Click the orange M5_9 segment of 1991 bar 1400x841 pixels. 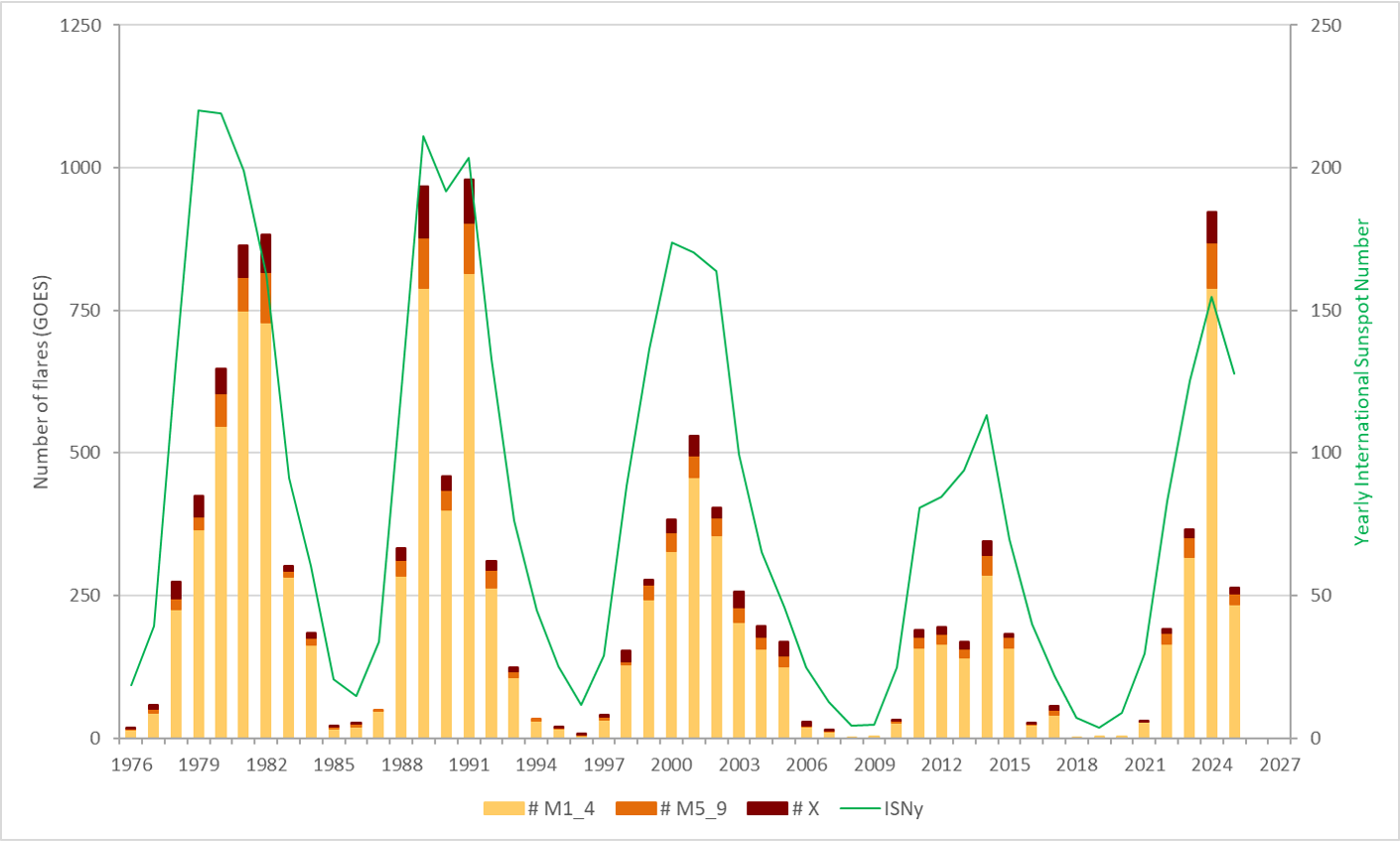point(469,248)
